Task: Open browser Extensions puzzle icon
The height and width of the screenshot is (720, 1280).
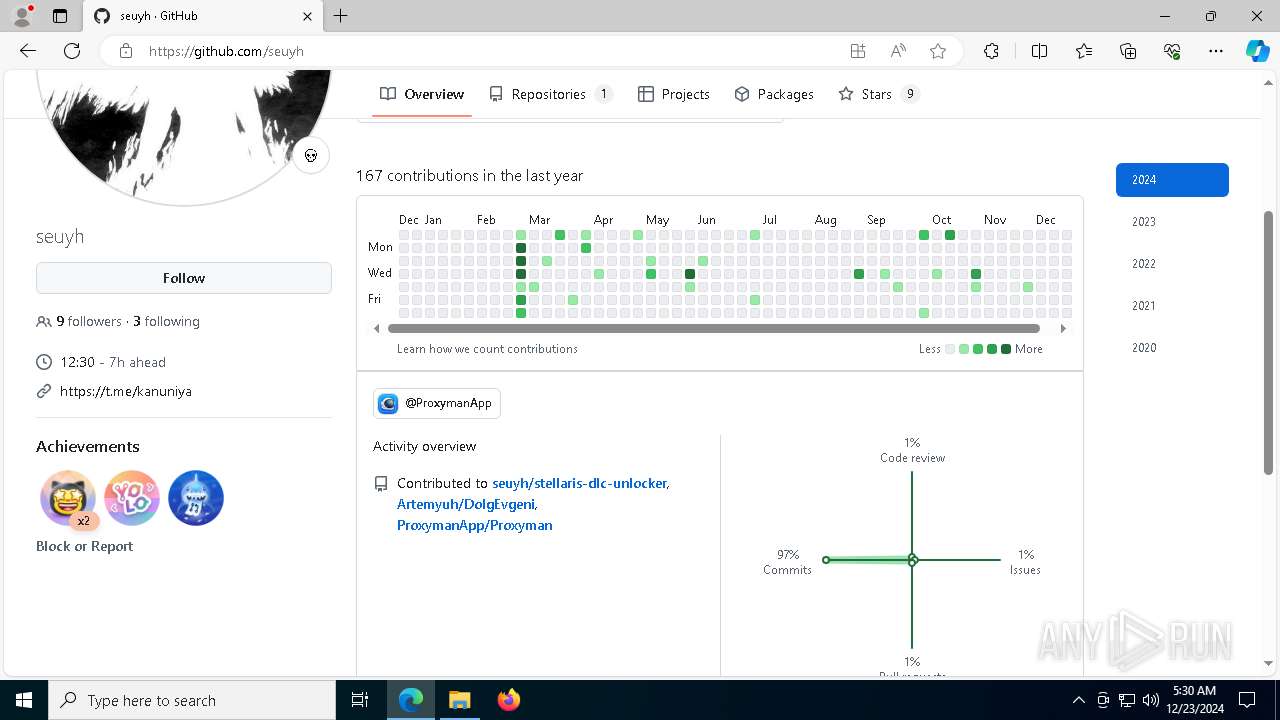Action: coord(991,51)
